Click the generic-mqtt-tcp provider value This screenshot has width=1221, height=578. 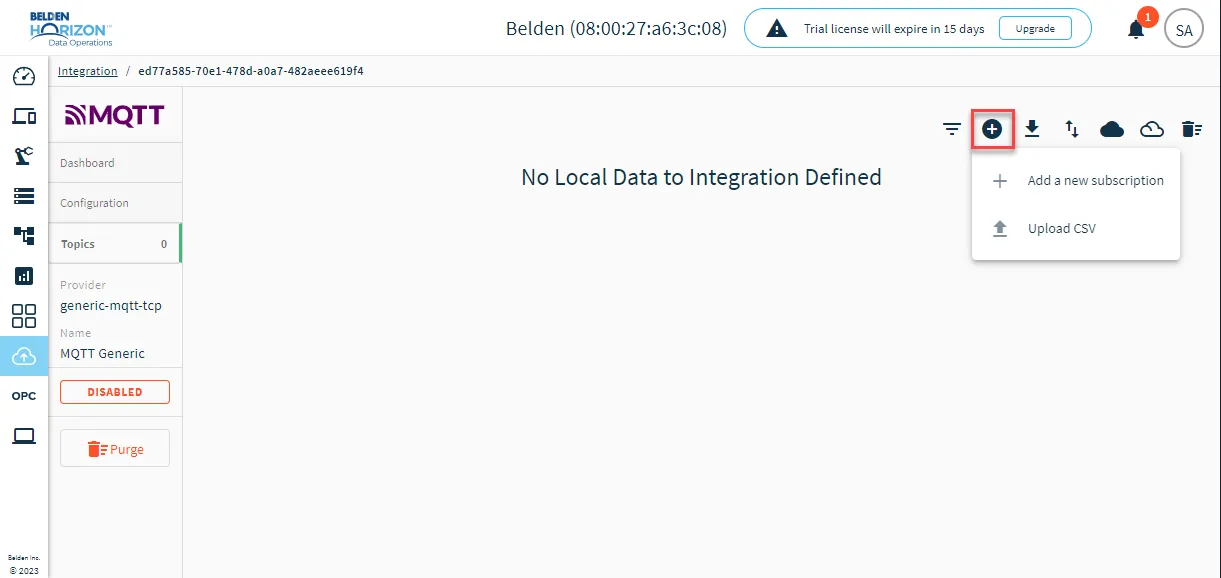pos(111,306)
